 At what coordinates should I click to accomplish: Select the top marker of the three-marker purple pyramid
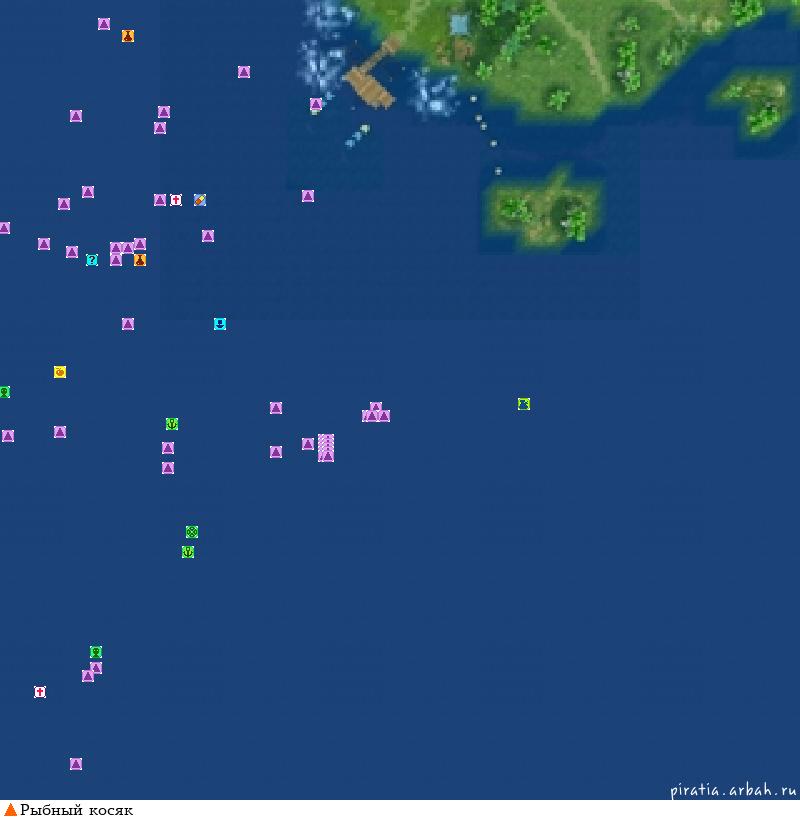pyautogui.click(x=376, y=407)
